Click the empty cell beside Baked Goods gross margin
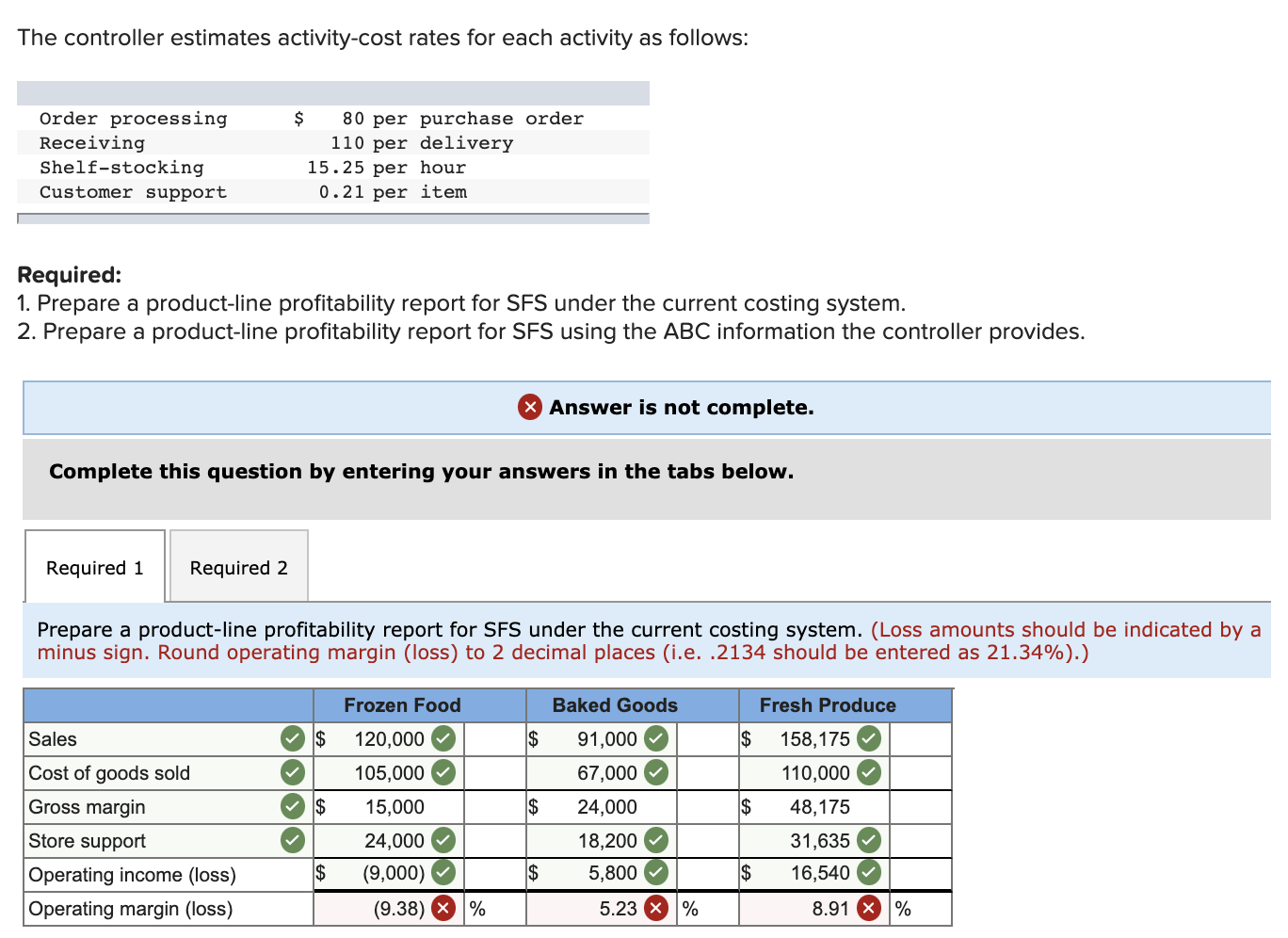 tap(707, 806)
